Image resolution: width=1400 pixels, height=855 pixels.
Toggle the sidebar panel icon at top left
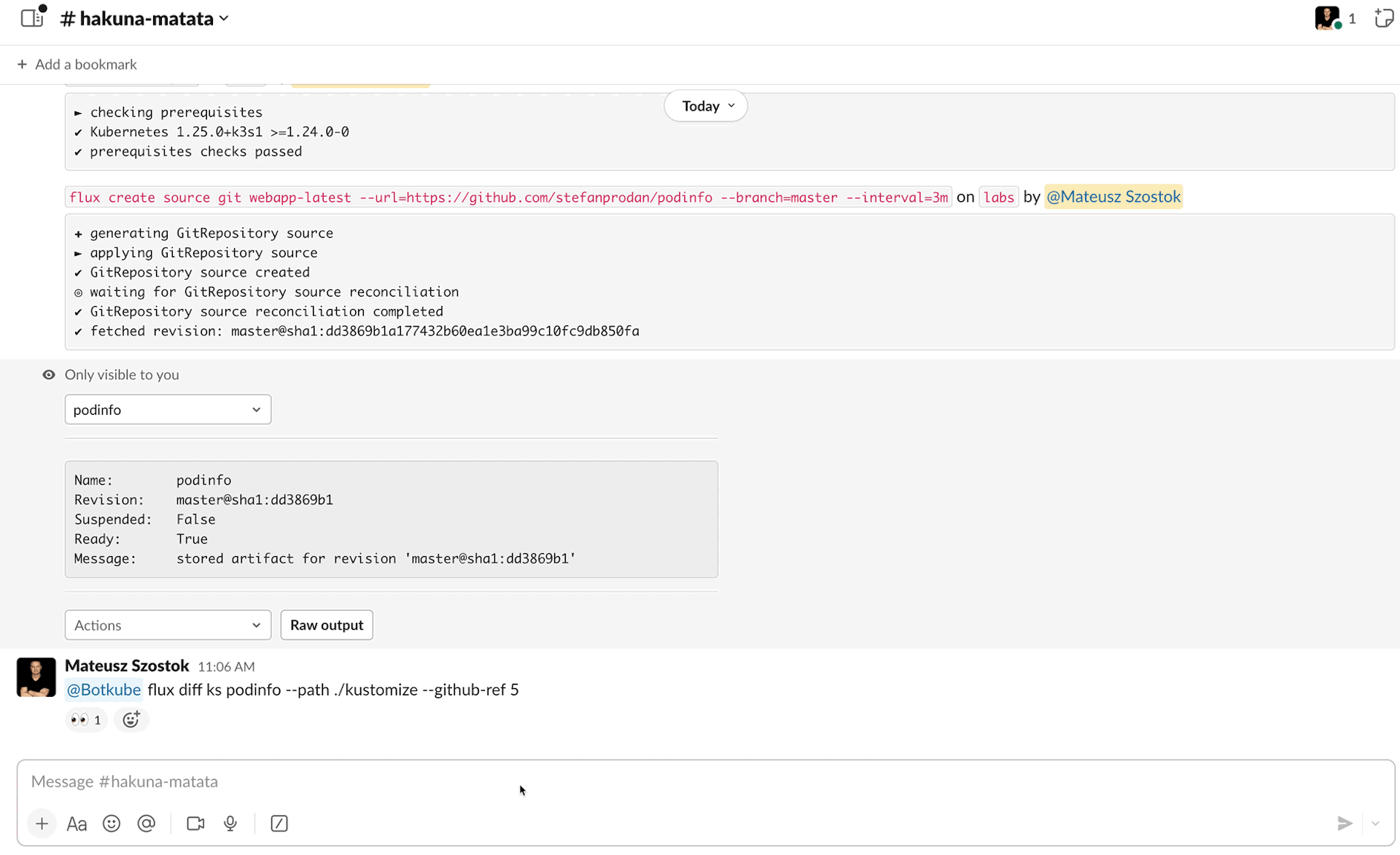[32, 17]
